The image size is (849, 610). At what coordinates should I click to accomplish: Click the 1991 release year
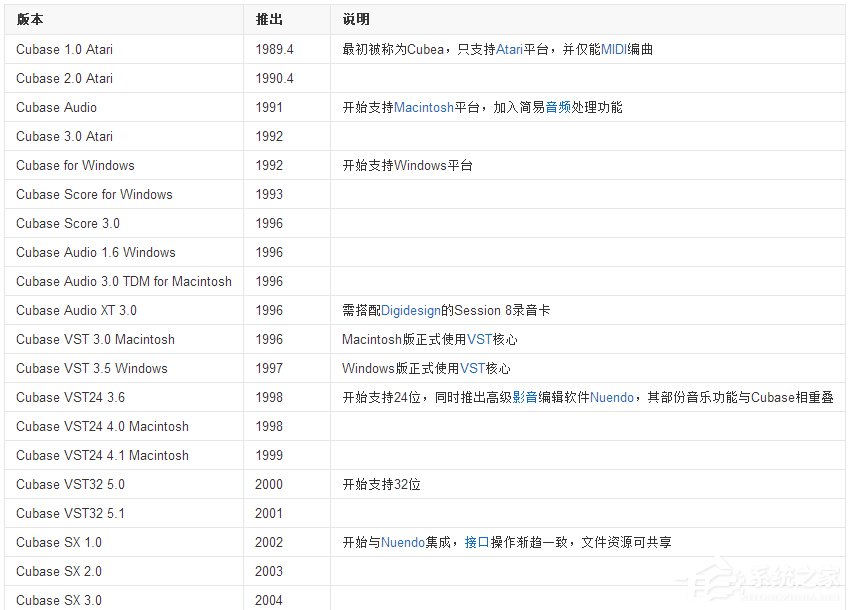(x=269, y=107)
